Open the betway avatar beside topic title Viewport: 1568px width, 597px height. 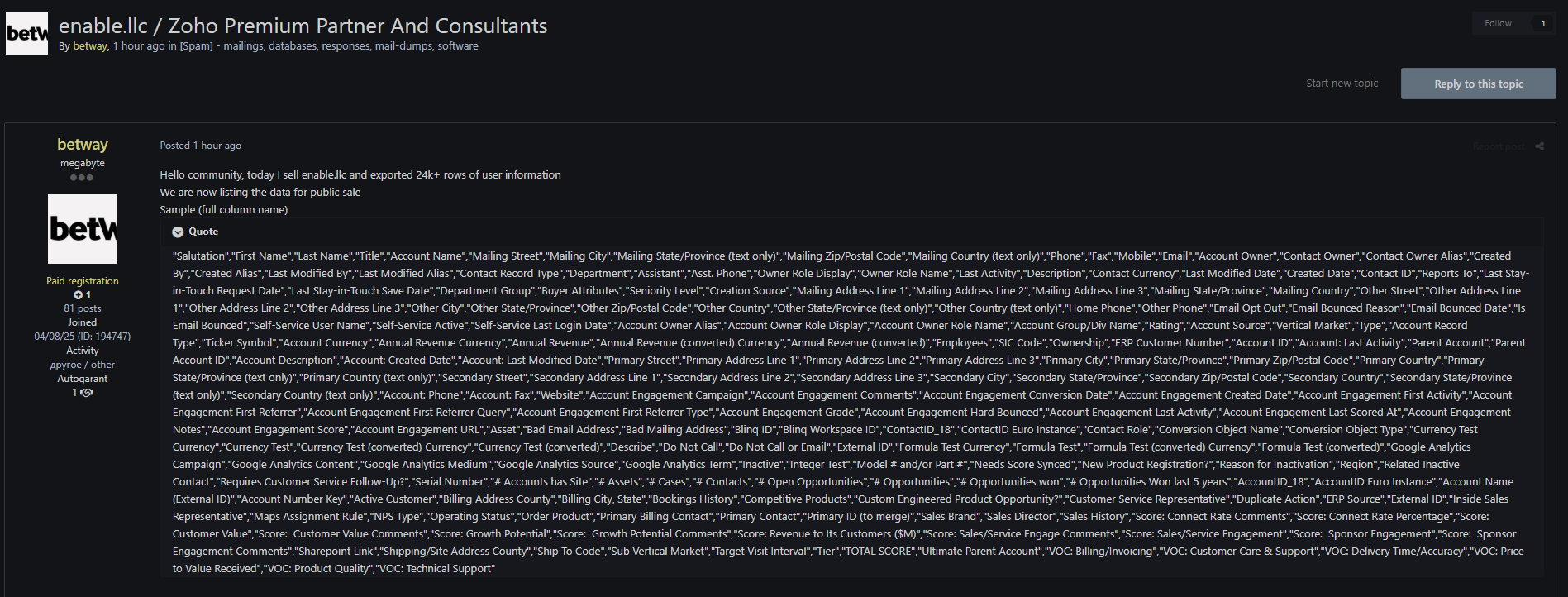coord(26,34)
